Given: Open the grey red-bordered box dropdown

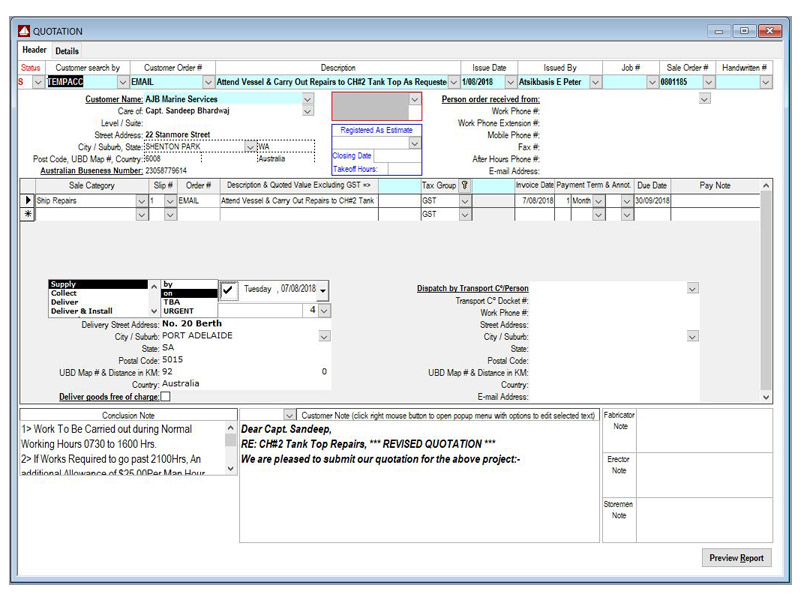Looking at the screenshot, I should (415, 99).
